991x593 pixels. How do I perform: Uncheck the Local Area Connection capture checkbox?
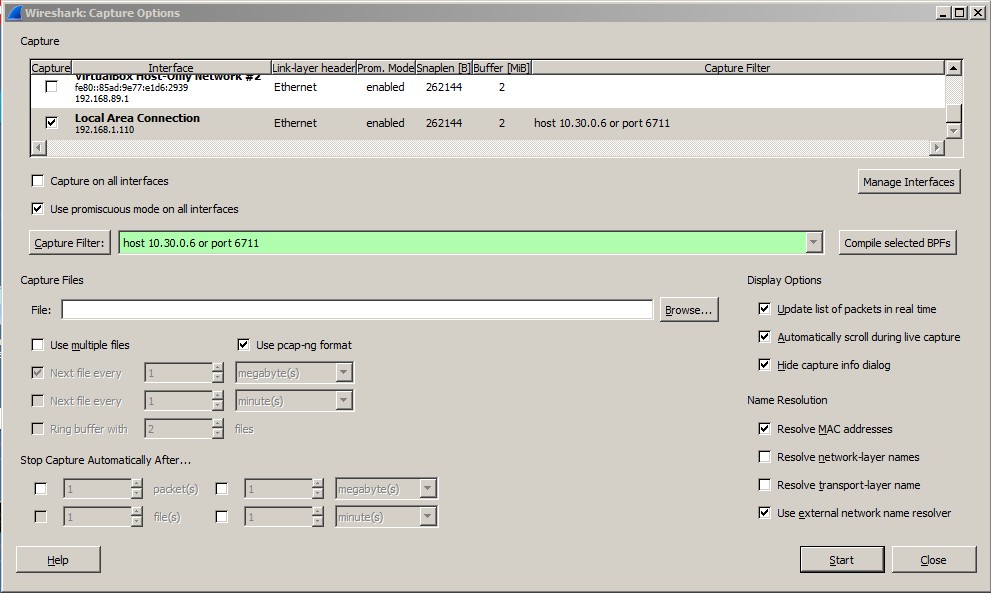point(51,122)
